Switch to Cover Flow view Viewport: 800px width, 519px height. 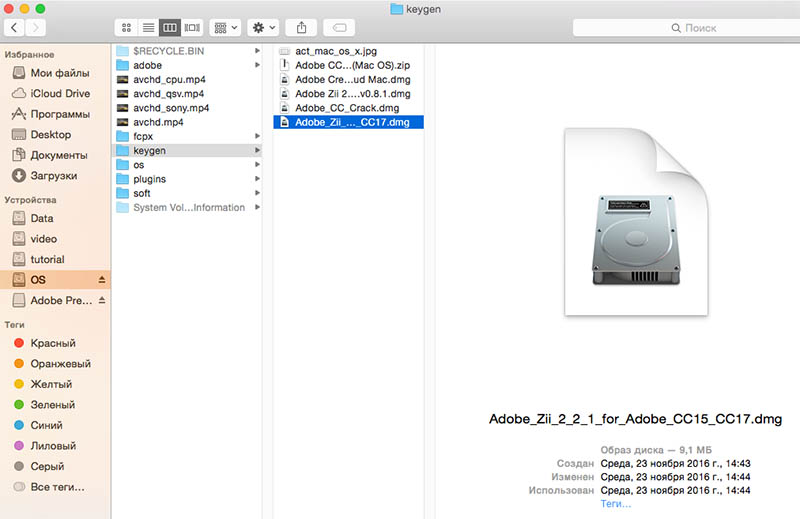[192, 28]
